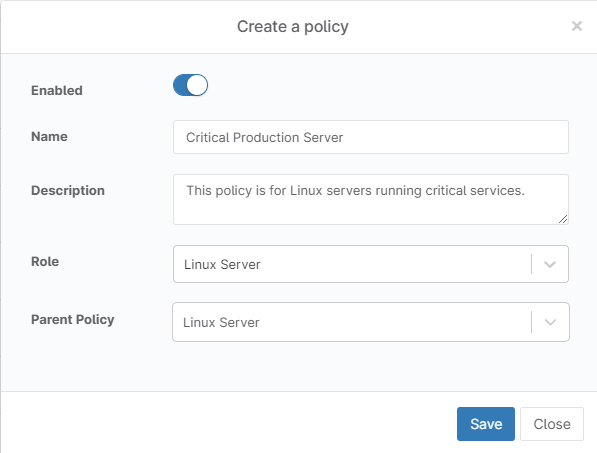Open the Parent Policy dropdown
Image resolution: width=597 pixels, height=453 pixels.
[x=371, y=322]
